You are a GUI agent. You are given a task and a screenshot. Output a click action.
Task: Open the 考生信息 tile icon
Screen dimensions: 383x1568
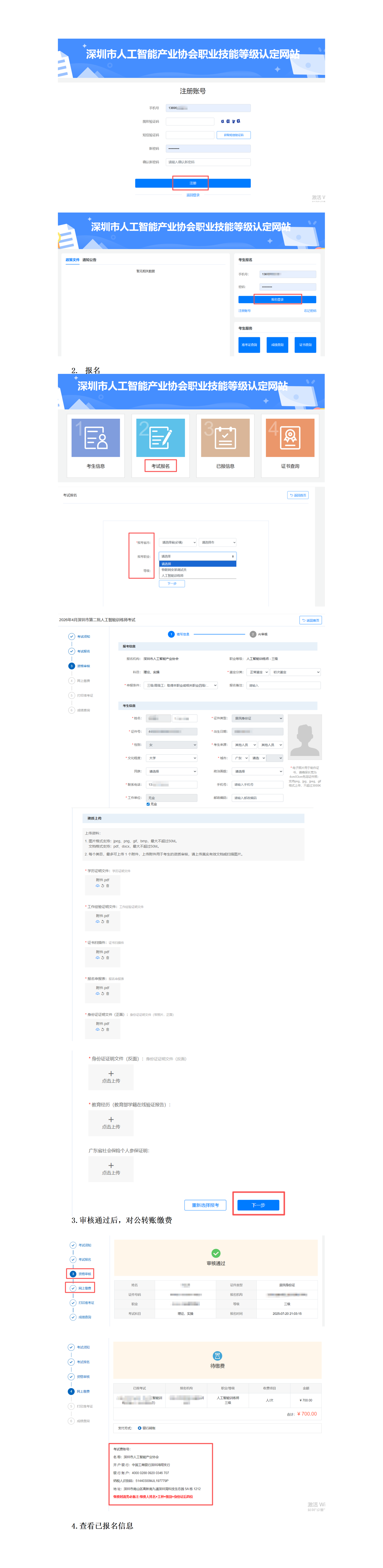pyautogui.click(x=95, y=437)
